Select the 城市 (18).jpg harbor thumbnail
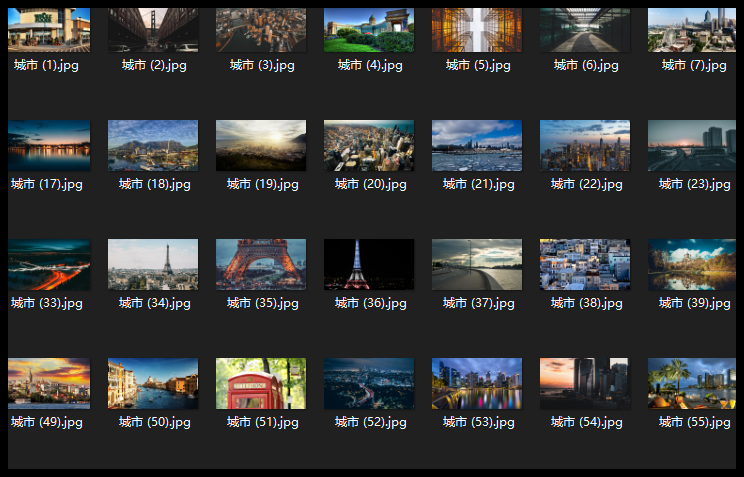744x477 pixels. pyautogui.click(x=153, y=145)
